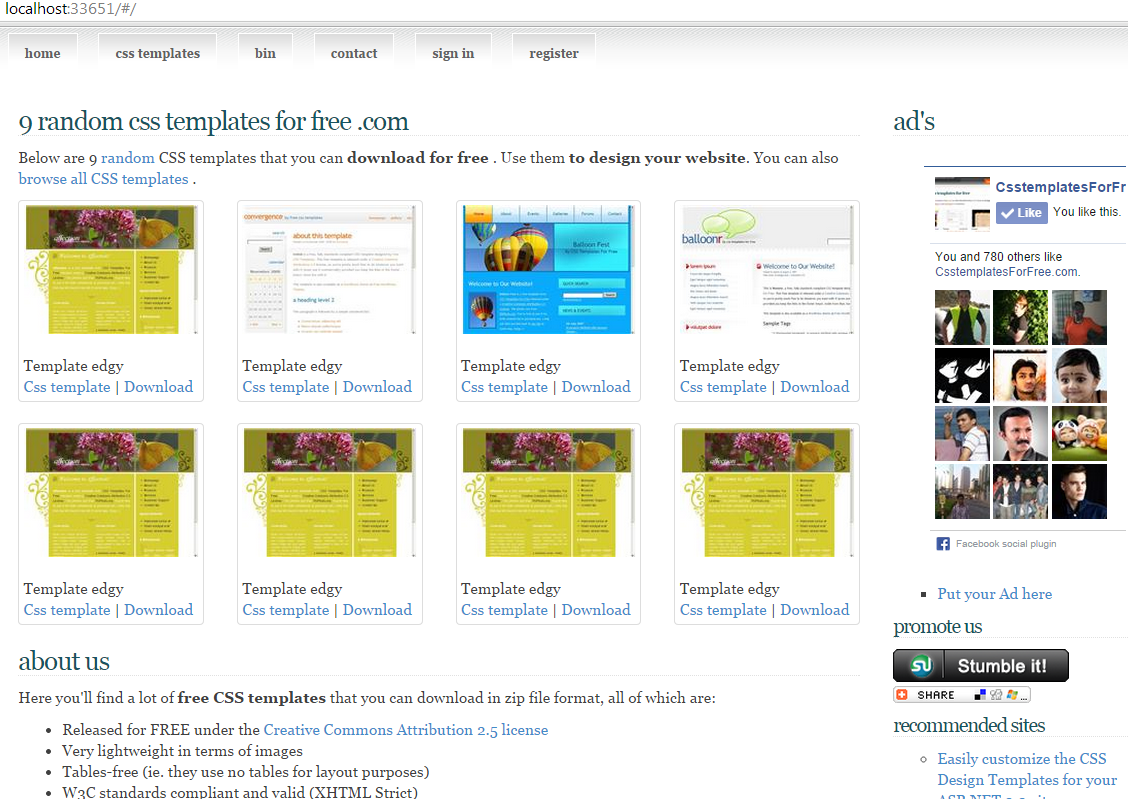Open the Put your Ad here link

[x=994, y=594]
